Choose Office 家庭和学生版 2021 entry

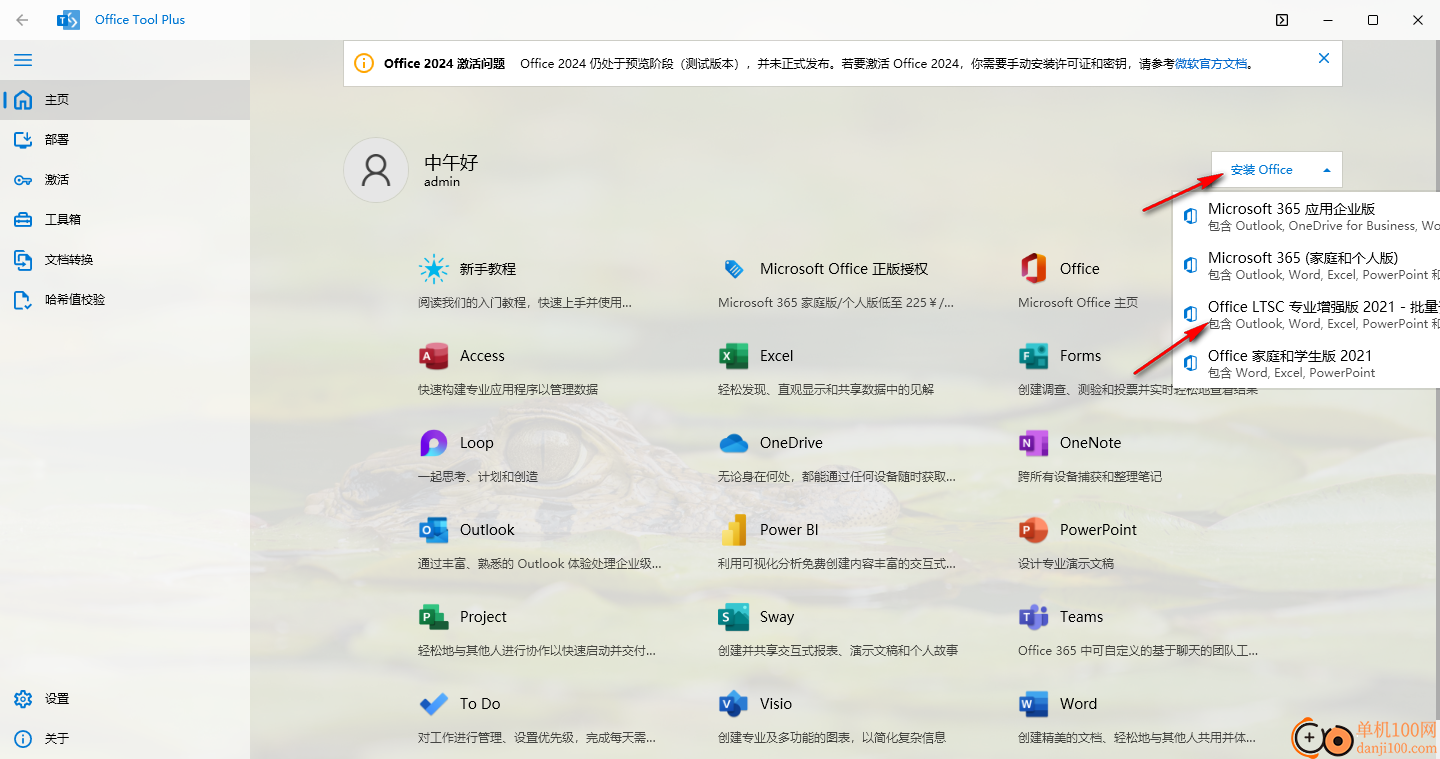(1306, 364)
